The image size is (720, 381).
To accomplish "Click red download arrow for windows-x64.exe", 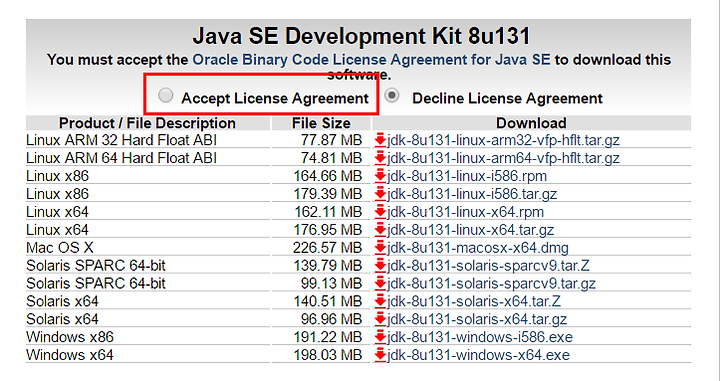I will coord(380,355).
